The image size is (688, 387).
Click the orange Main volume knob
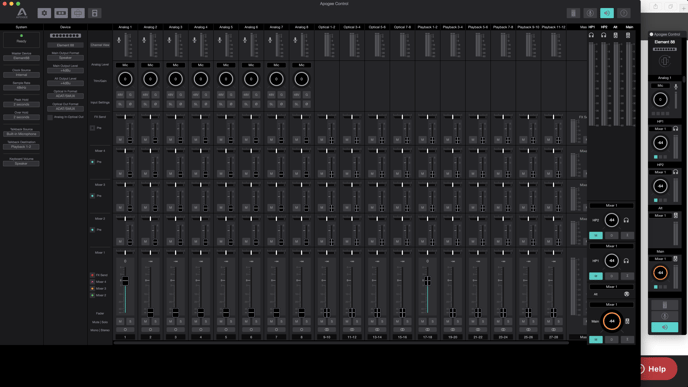(x=612, y=321)
